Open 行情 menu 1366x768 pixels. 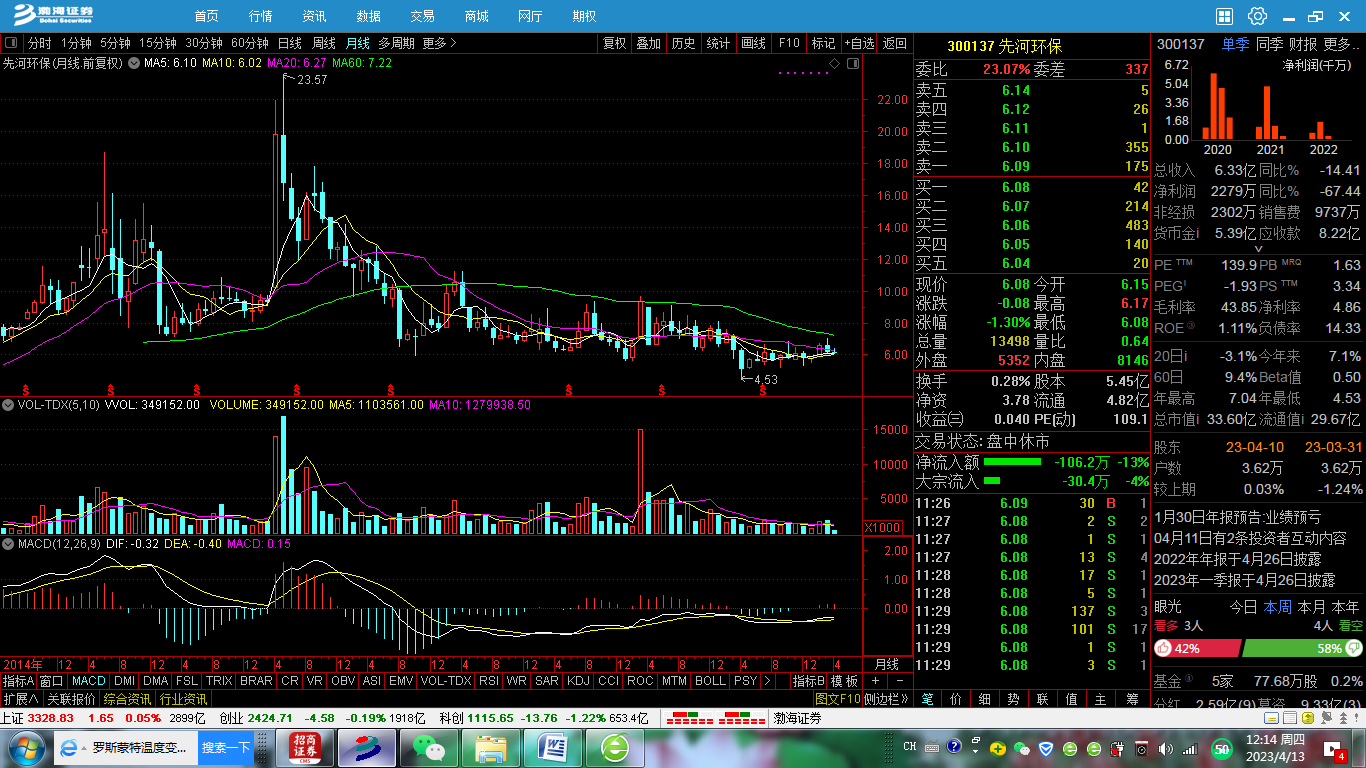coord(260,16)
